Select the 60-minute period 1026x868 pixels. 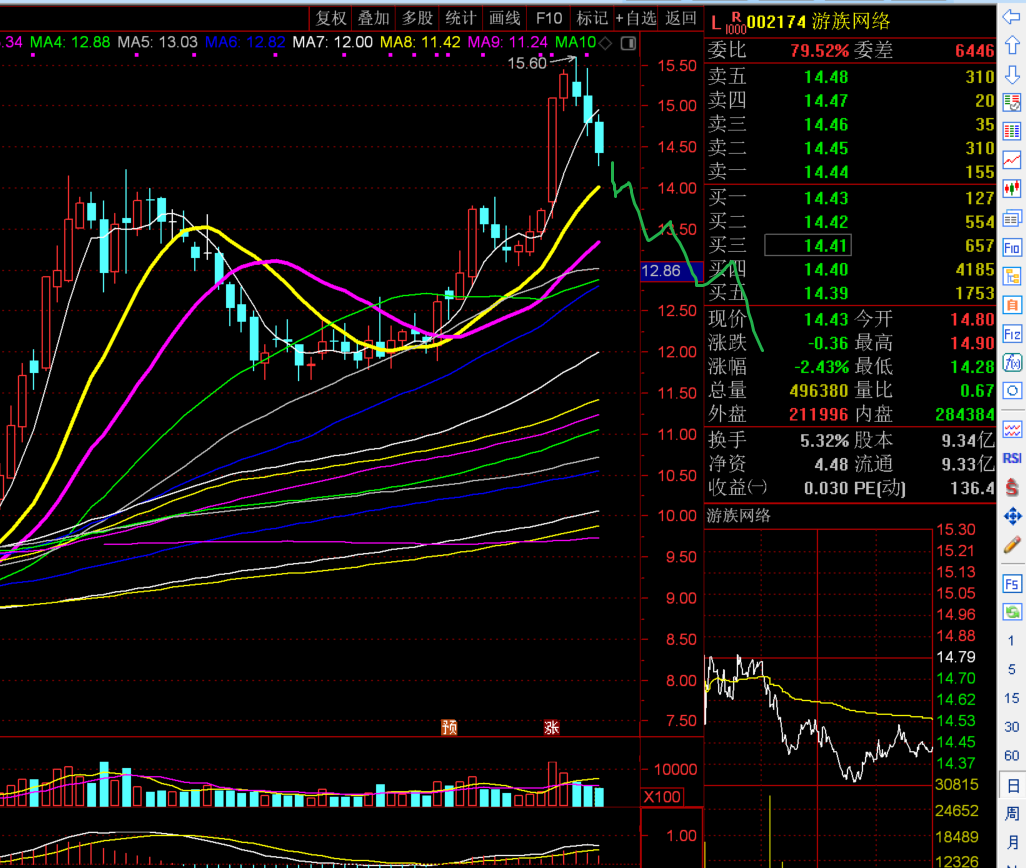coord(1012,755)
